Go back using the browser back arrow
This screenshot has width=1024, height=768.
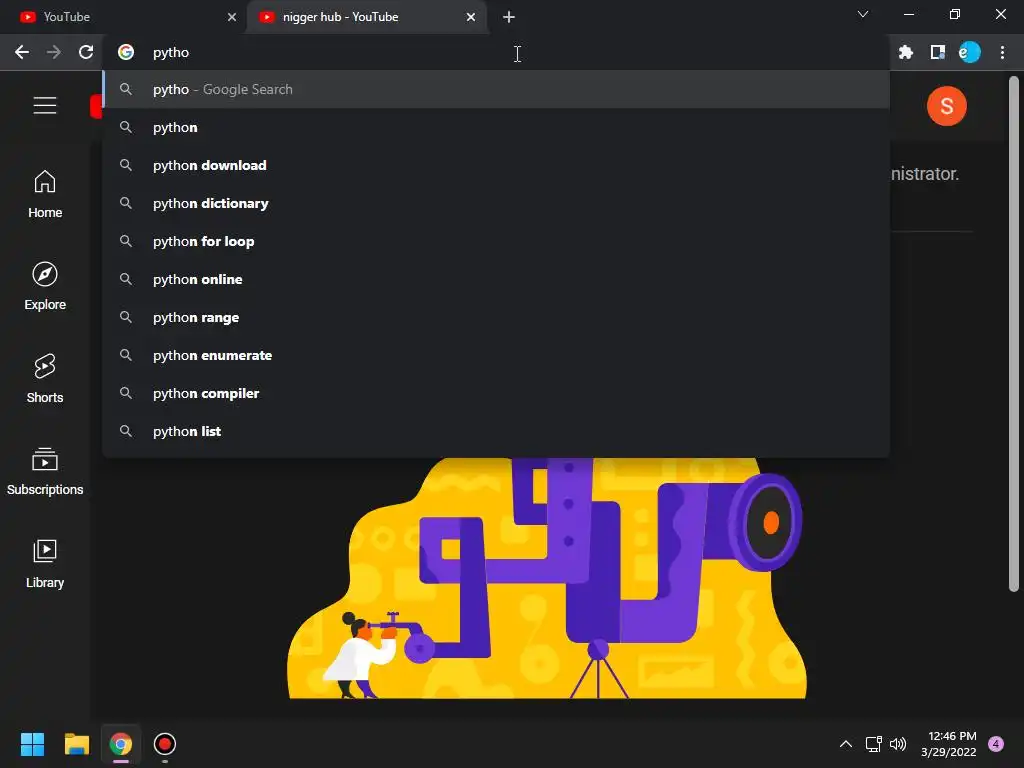[22, 52]
